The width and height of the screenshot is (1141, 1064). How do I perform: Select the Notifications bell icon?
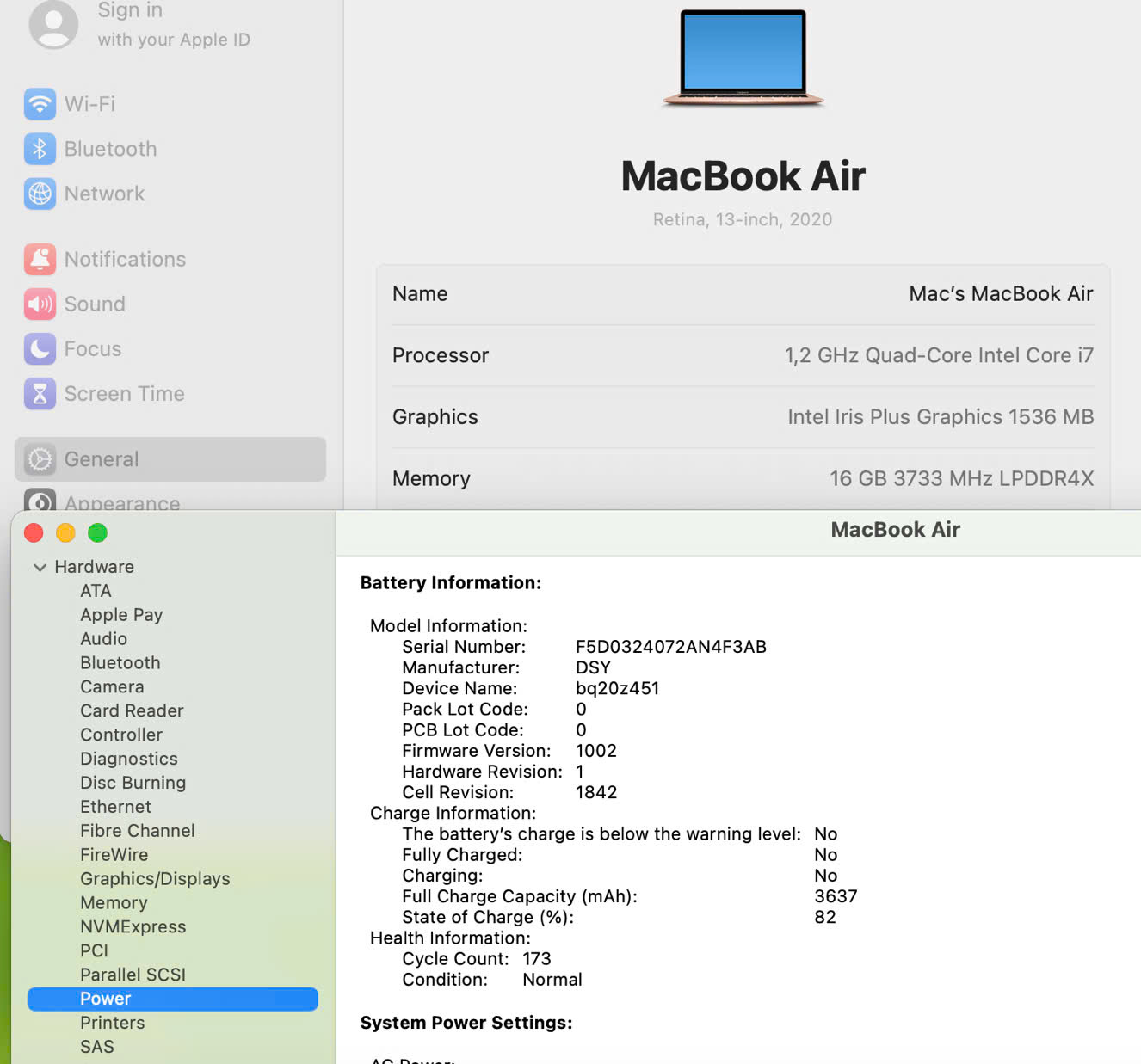pos(40,259)
